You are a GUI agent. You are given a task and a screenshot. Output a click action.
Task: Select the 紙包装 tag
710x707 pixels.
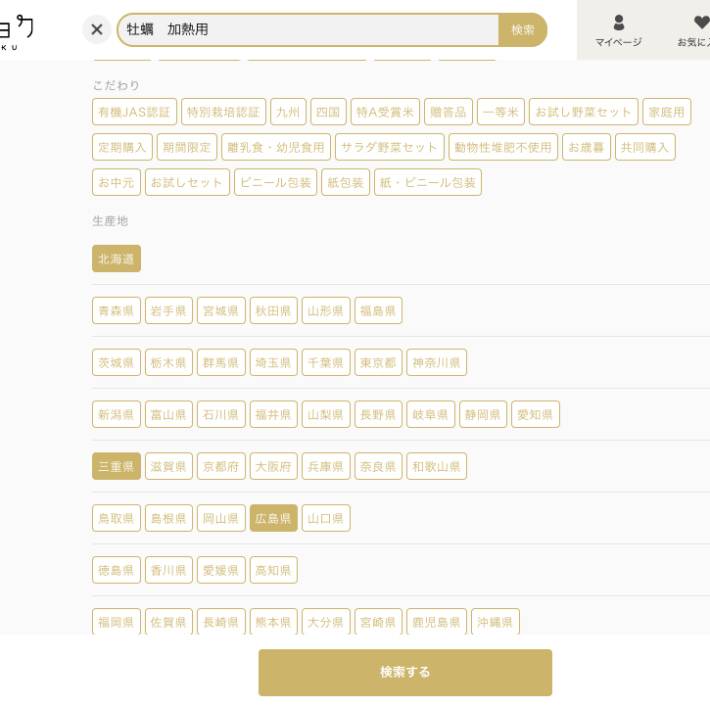click(x=345, y=182)
